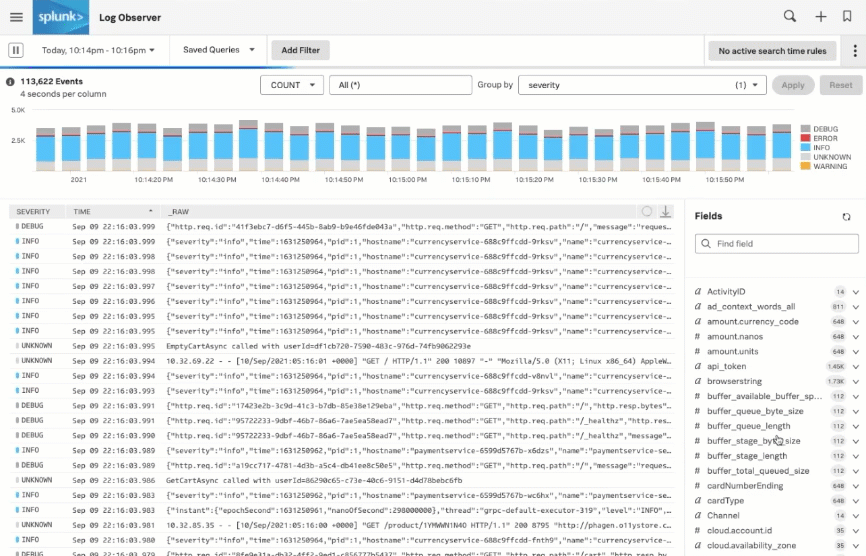Pause live log streaming
Viewport: 866px width, 556px height.
pyautogui.click(x=15, y=50)
